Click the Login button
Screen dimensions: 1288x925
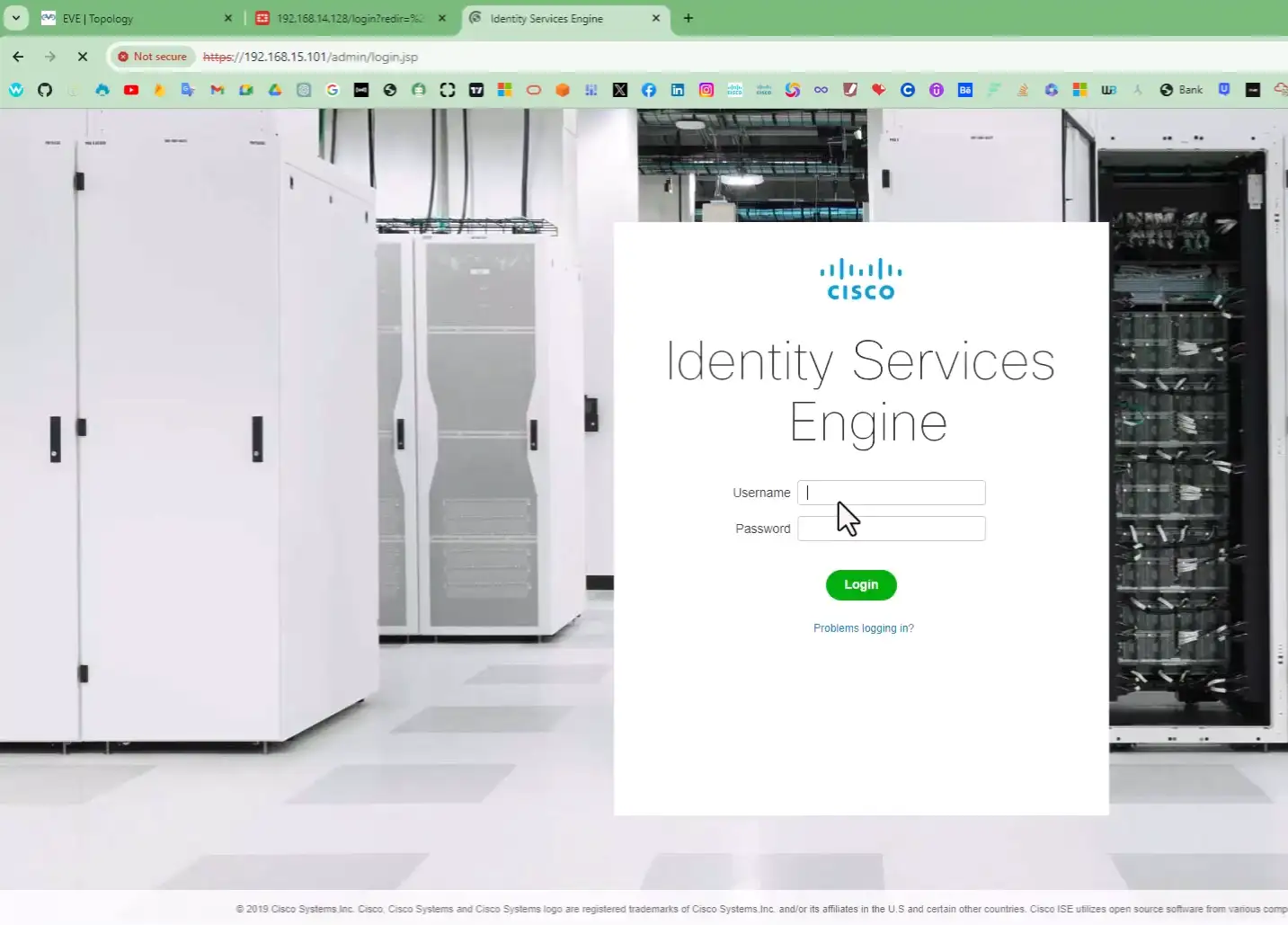tap(860, 584)
